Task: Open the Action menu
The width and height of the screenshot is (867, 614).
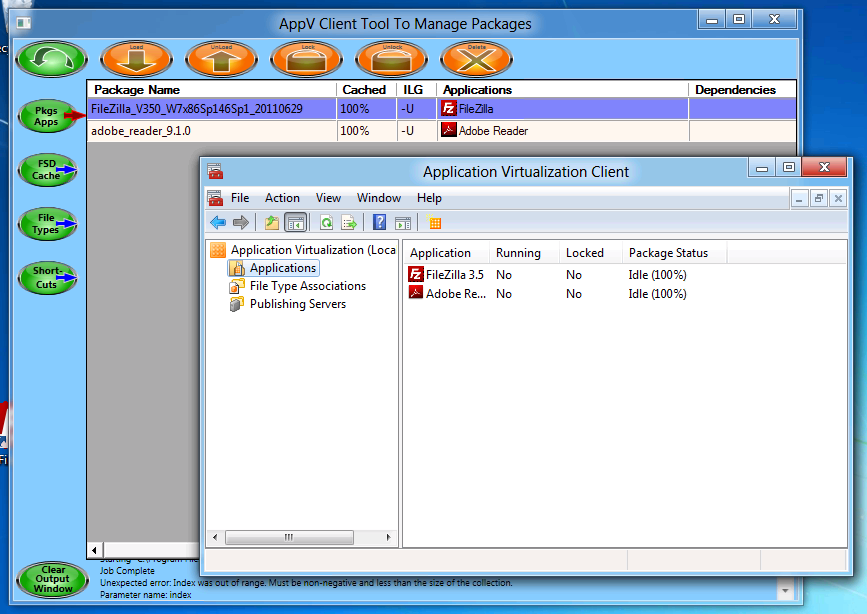Action: 282,198
